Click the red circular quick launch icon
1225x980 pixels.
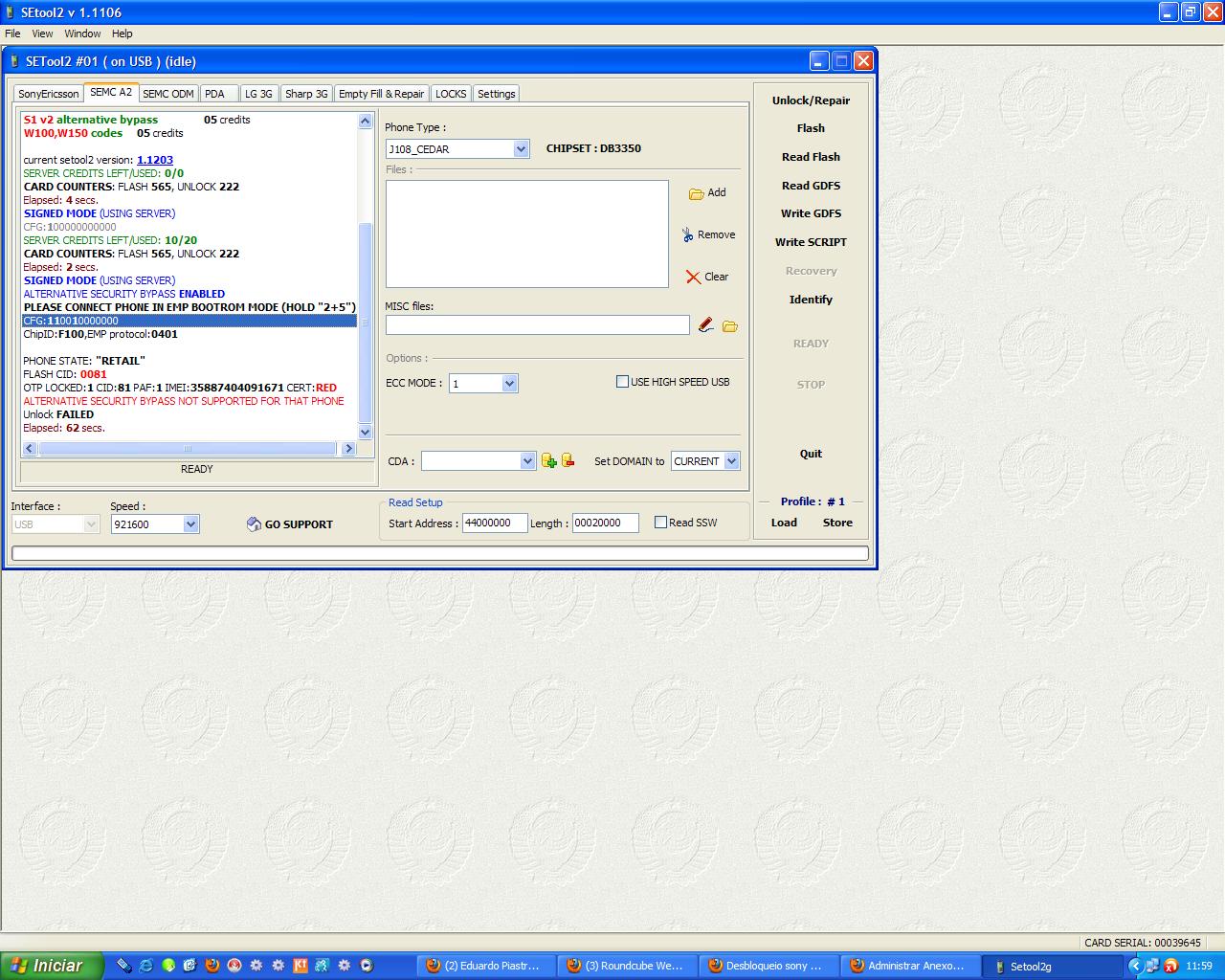coord(234,966)
